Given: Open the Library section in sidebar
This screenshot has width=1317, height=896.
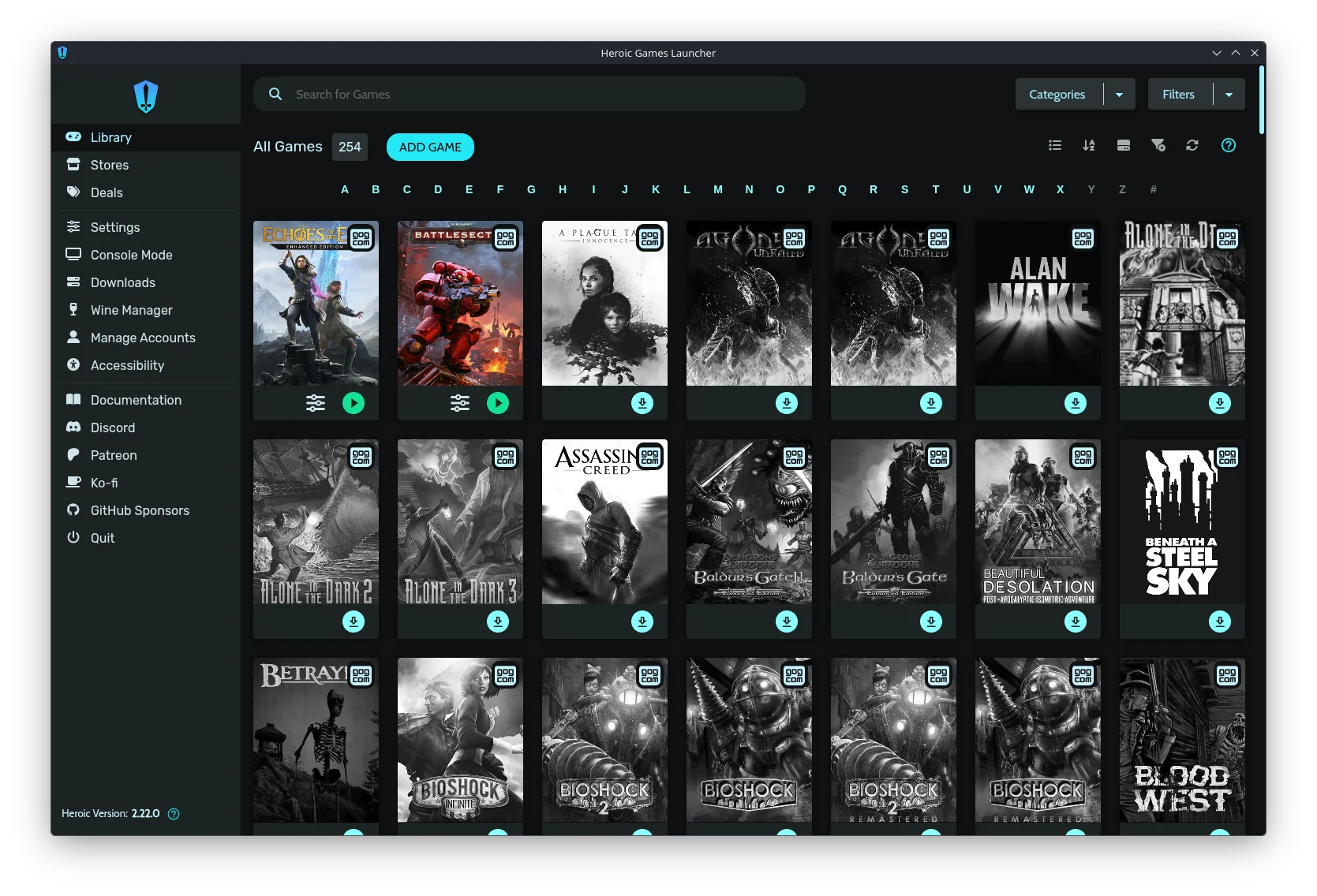Looking at the screenshot, I should [x=146, y=137].
